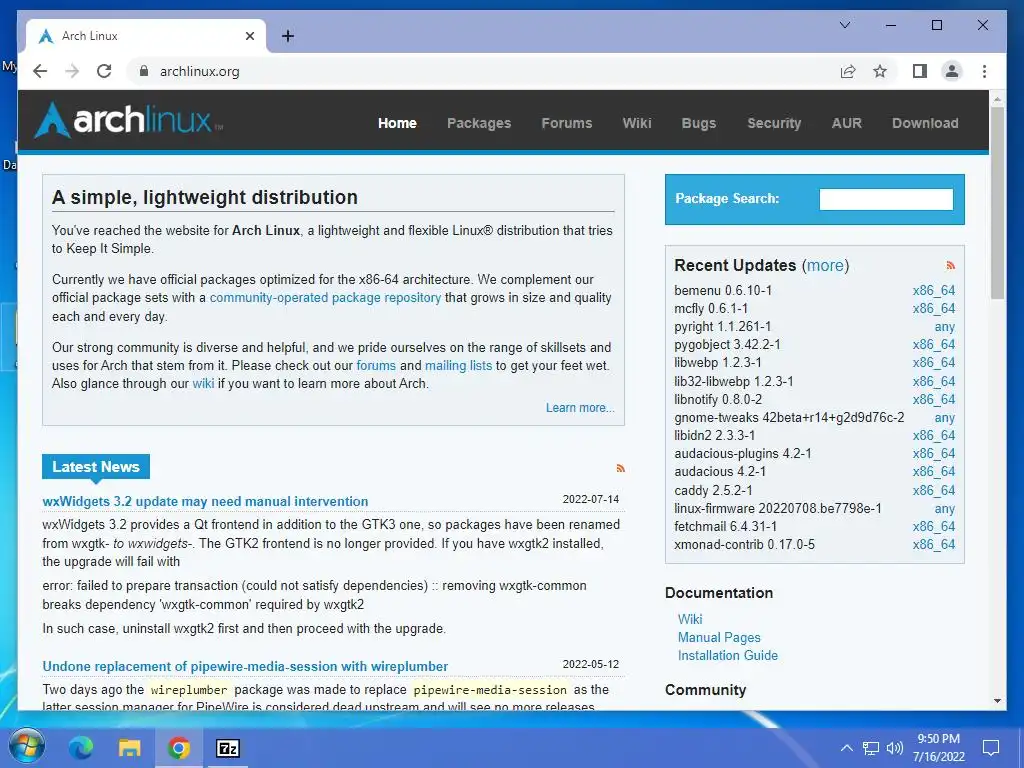This screenshot has width=1024, height=768.
Task: Open the Chrome three-dot menu
Action: [984, 71]
